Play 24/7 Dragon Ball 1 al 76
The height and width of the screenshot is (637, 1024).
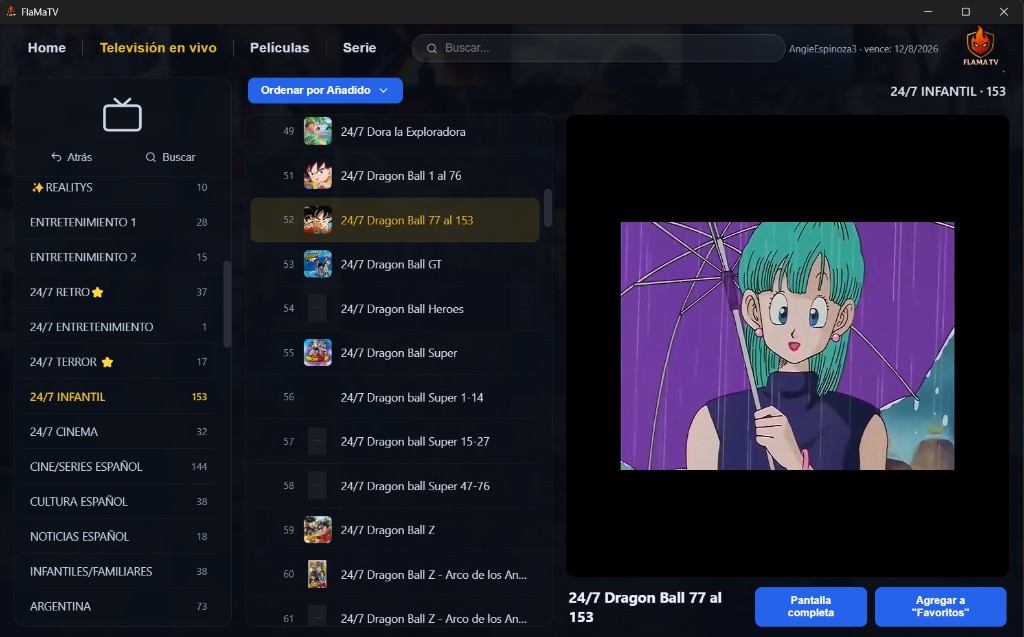[x=395, y=176]
